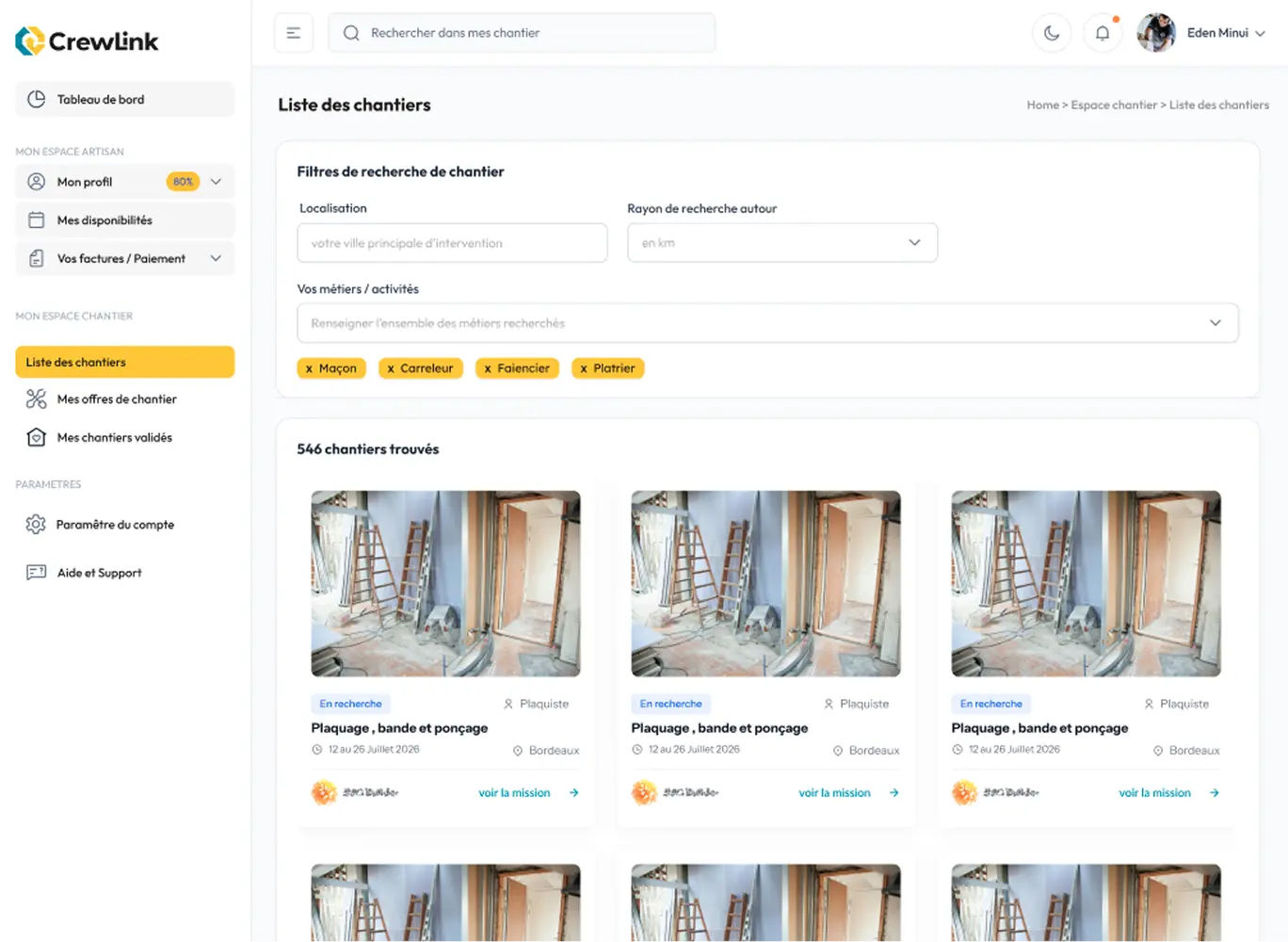Expand Vos factures / Paiement chevron

[216, 258]
